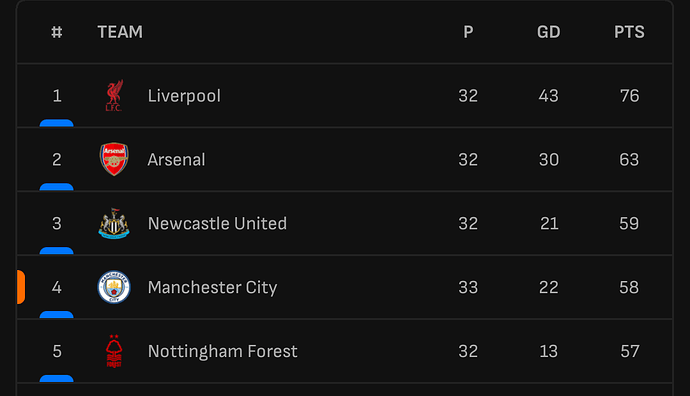Click Liverpool's 76 points value
The height and width of the screenshot is (396, 690).
pos(629,96)
